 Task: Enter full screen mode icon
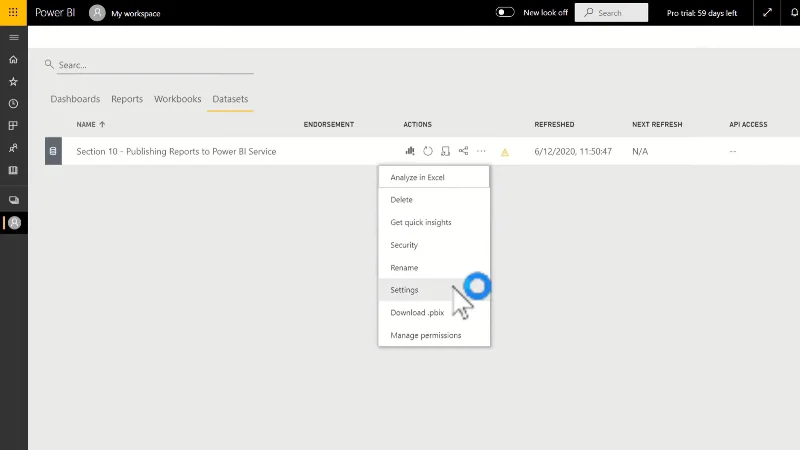pos(767,13)
